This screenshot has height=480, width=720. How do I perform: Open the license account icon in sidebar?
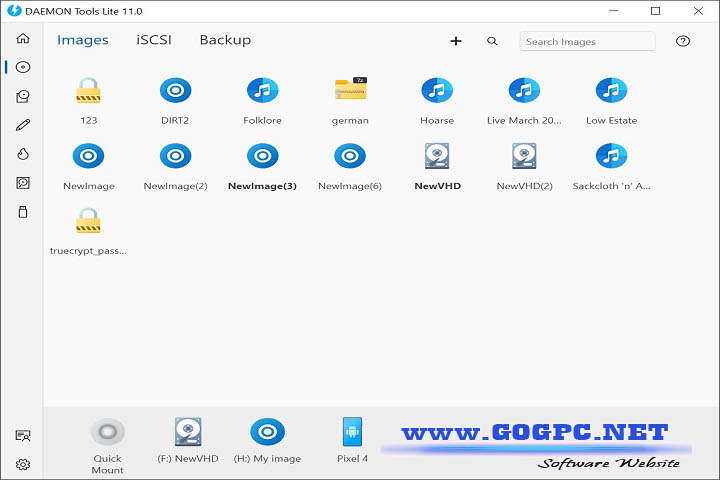point(23,435)
